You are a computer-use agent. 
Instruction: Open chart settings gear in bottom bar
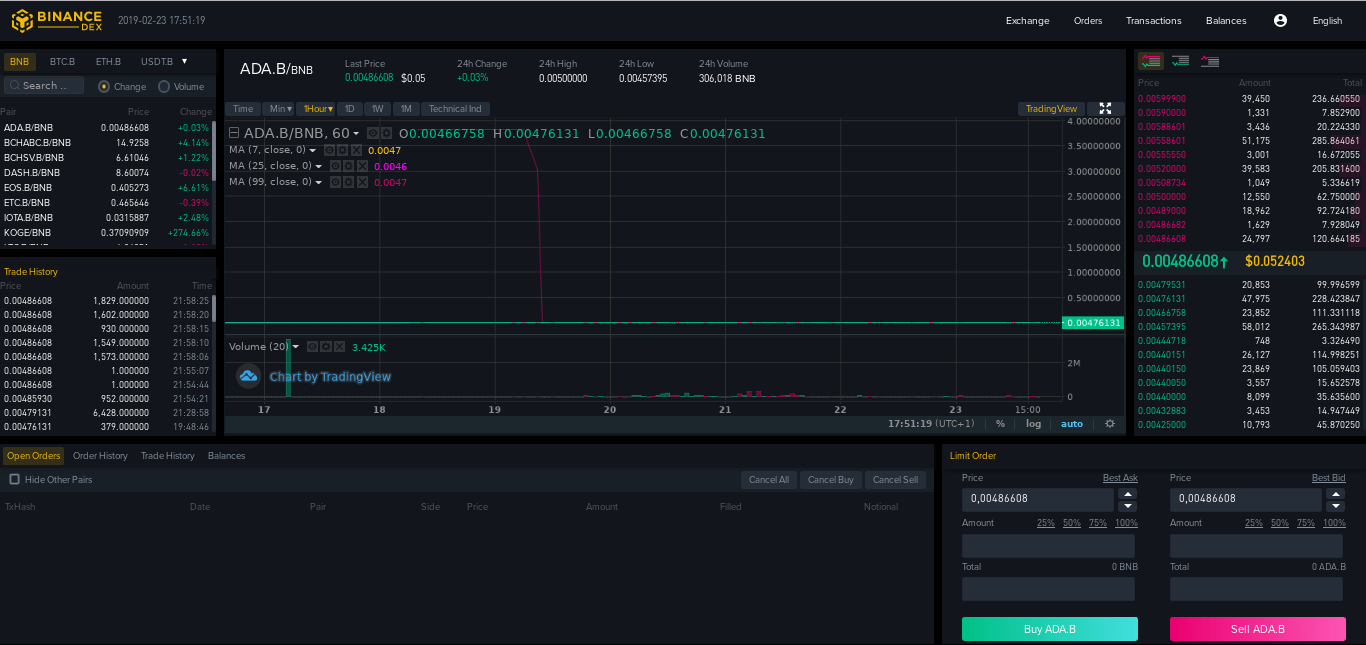coord(1109,424)
